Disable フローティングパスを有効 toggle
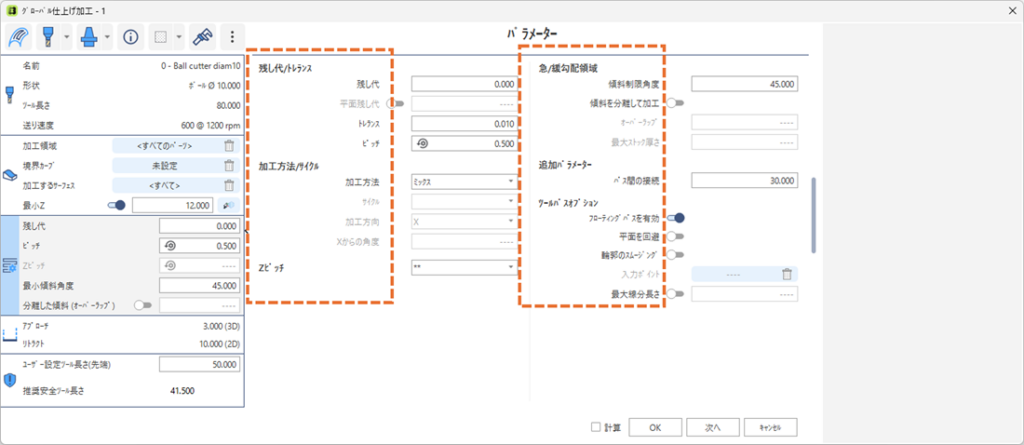 (x=676, y=217)
